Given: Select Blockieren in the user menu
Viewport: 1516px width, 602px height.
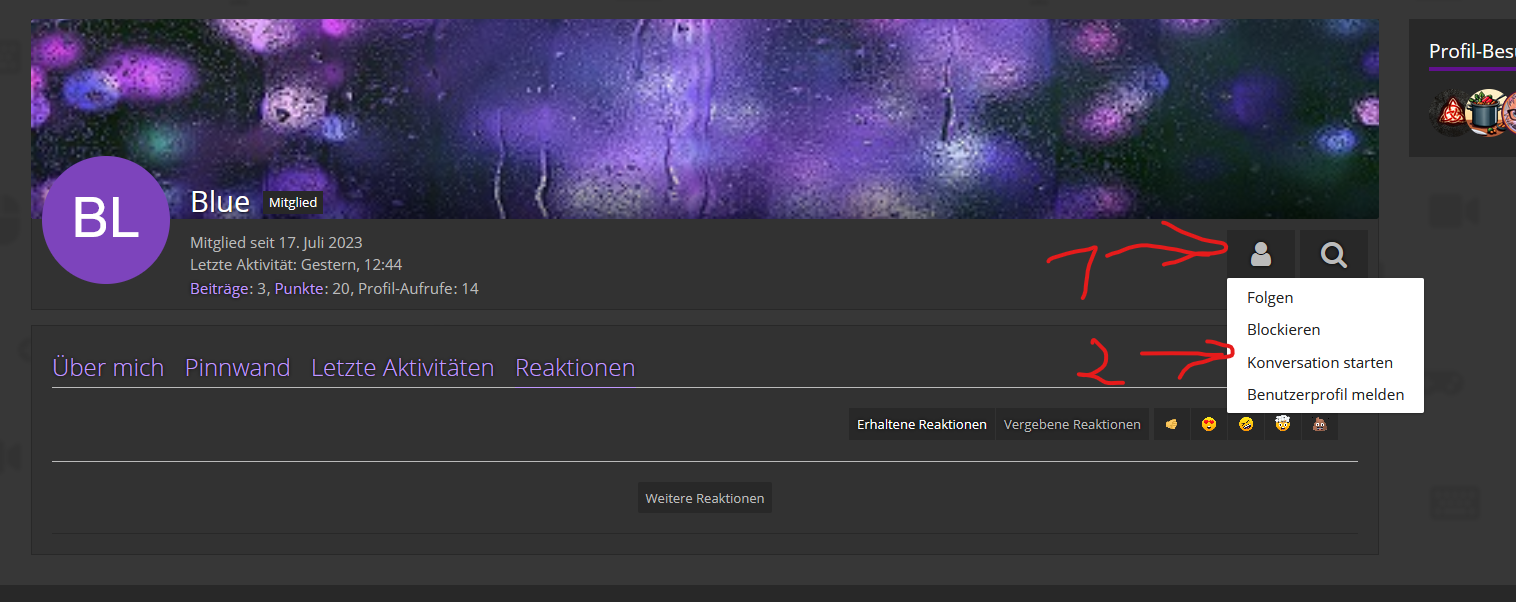Looking at the screenshot, I should pyautogui.click(x=1283, y=329).
